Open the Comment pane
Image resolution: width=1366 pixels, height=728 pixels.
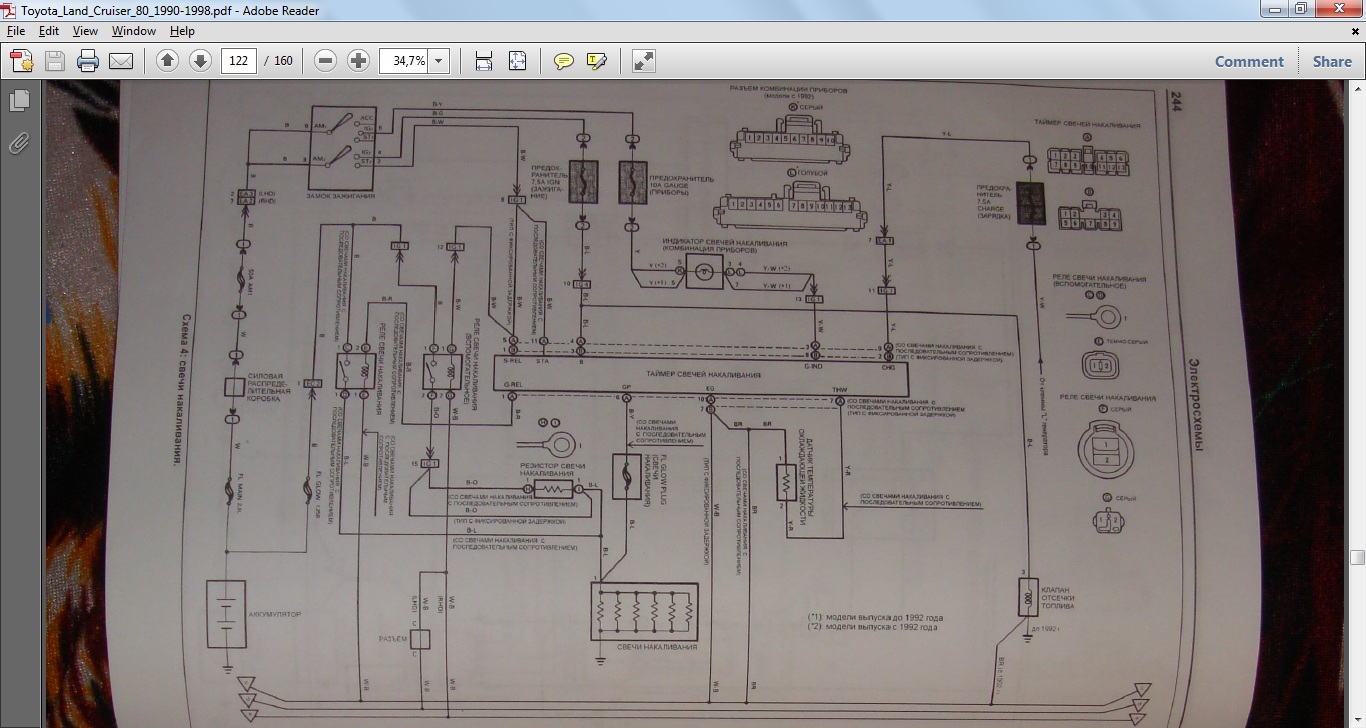coord(1249,61)
